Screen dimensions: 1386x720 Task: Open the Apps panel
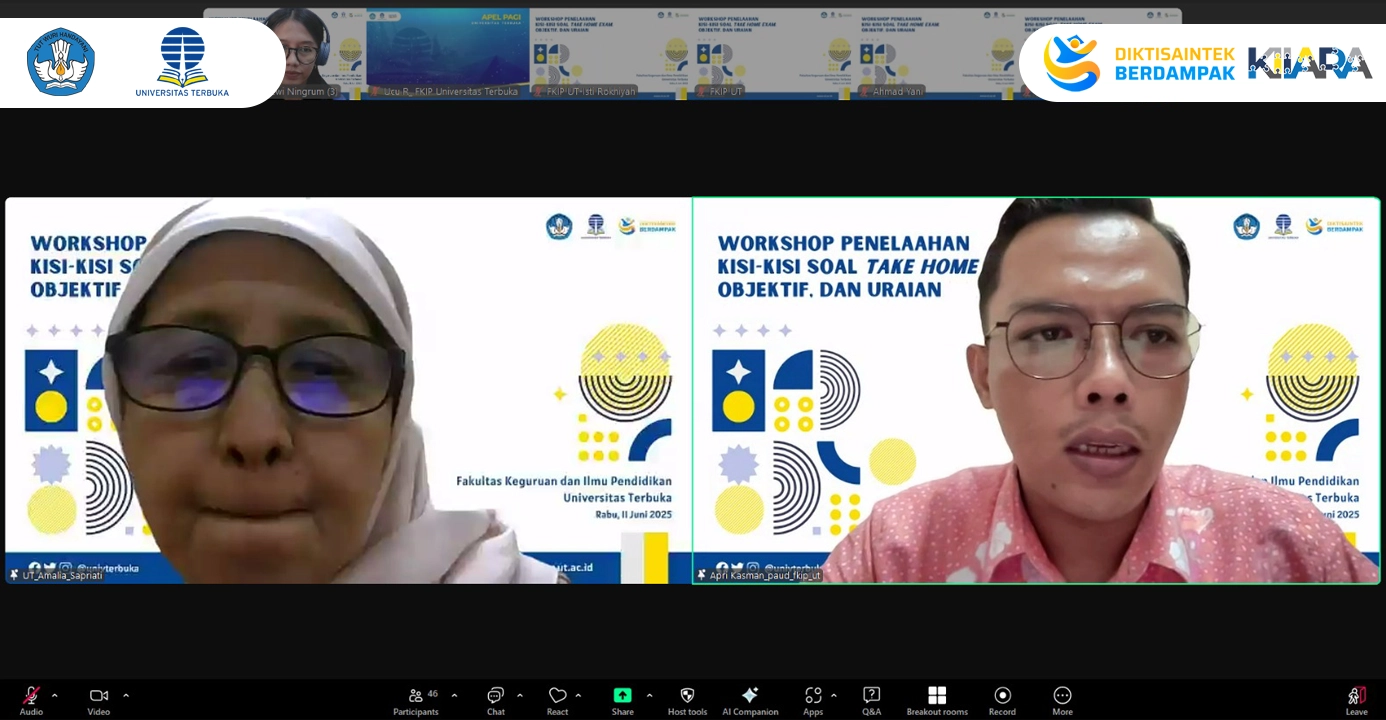click(813, 698)
